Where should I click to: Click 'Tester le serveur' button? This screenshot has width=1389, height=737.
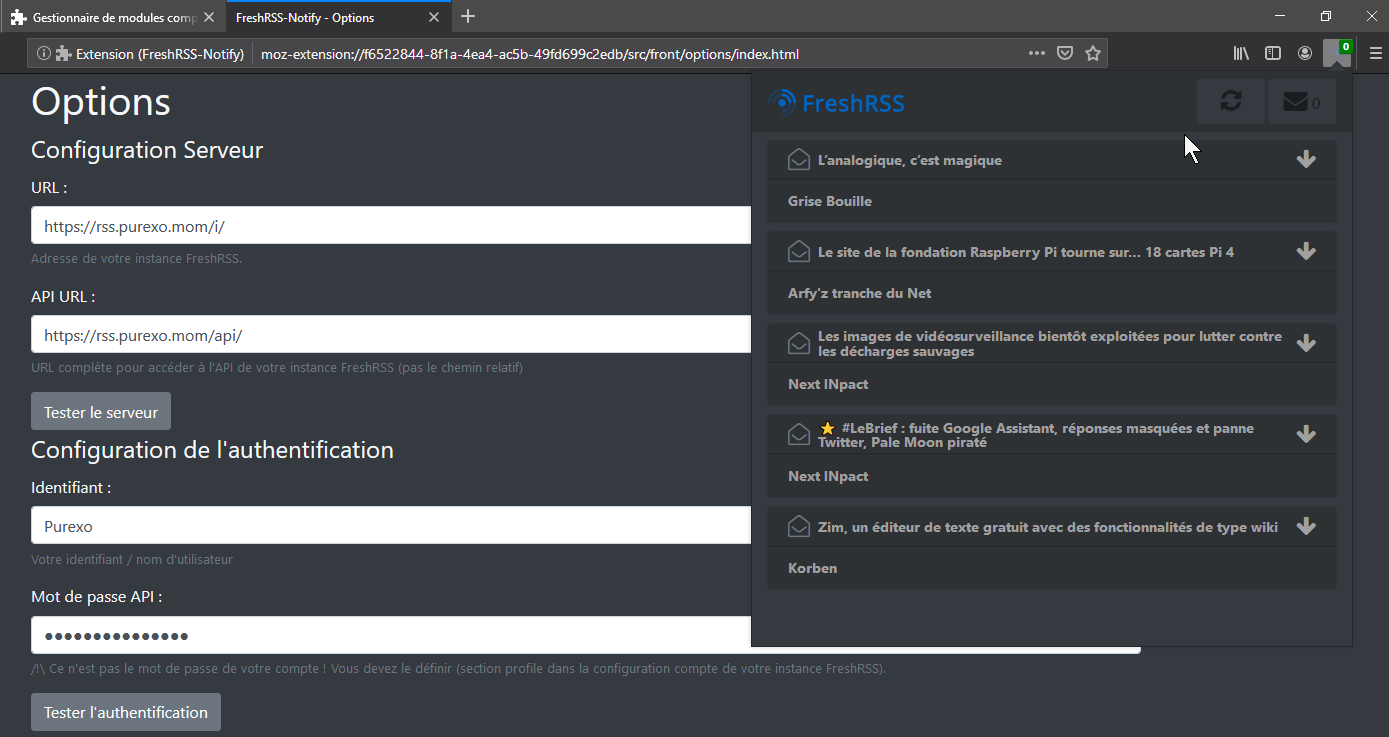[101, 412]
